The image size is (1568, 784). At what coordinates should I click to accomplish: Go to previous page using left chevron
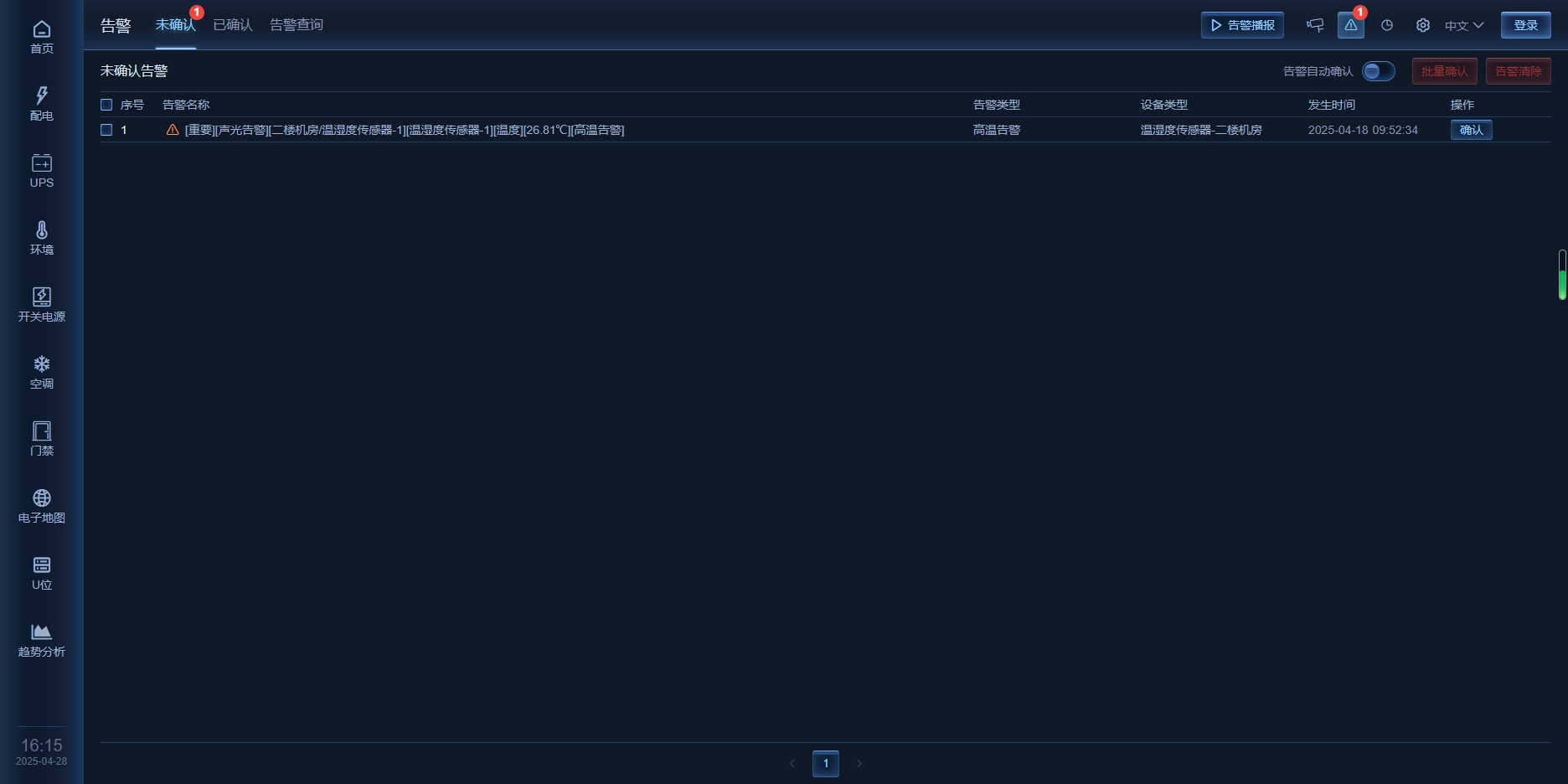(x=792, y=763)
